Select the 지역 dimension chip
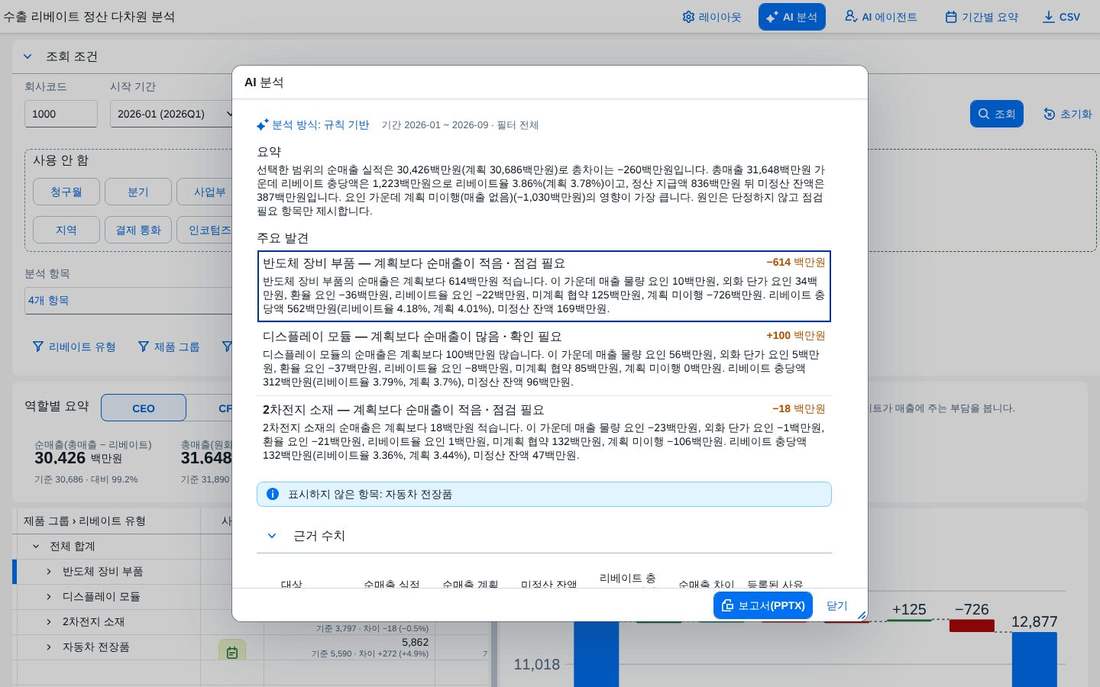Viewport: 1100px width, 687px height. [x=66, y=230]
